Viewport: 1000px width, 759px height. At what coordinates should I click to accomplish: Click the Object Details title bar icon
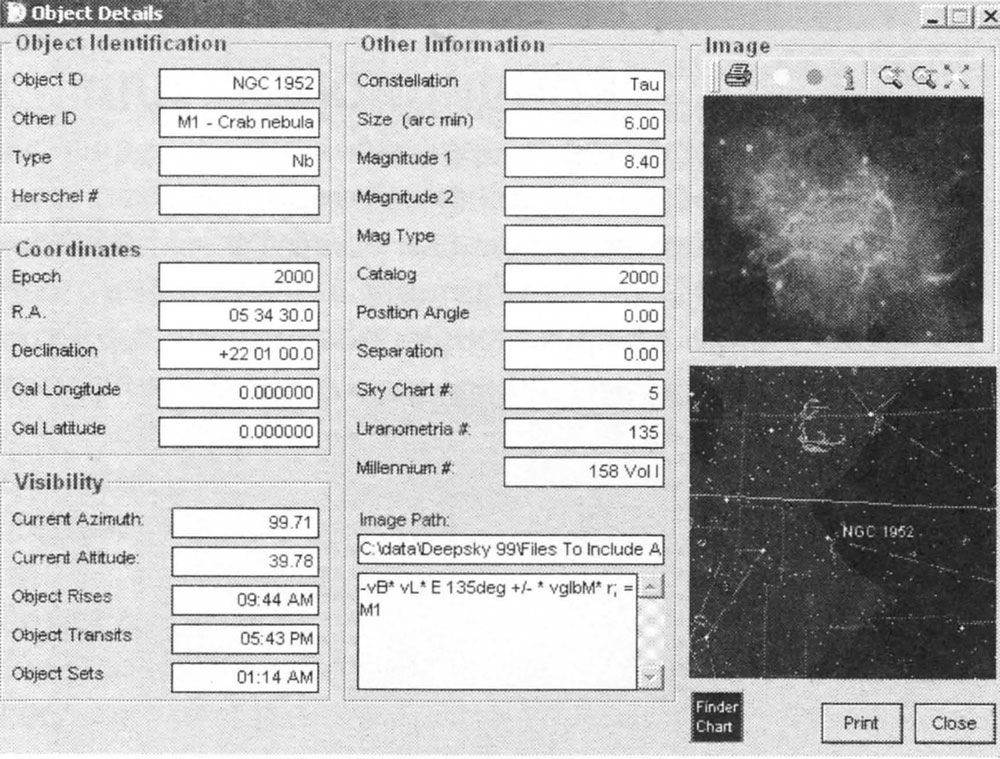coord(14,13)
